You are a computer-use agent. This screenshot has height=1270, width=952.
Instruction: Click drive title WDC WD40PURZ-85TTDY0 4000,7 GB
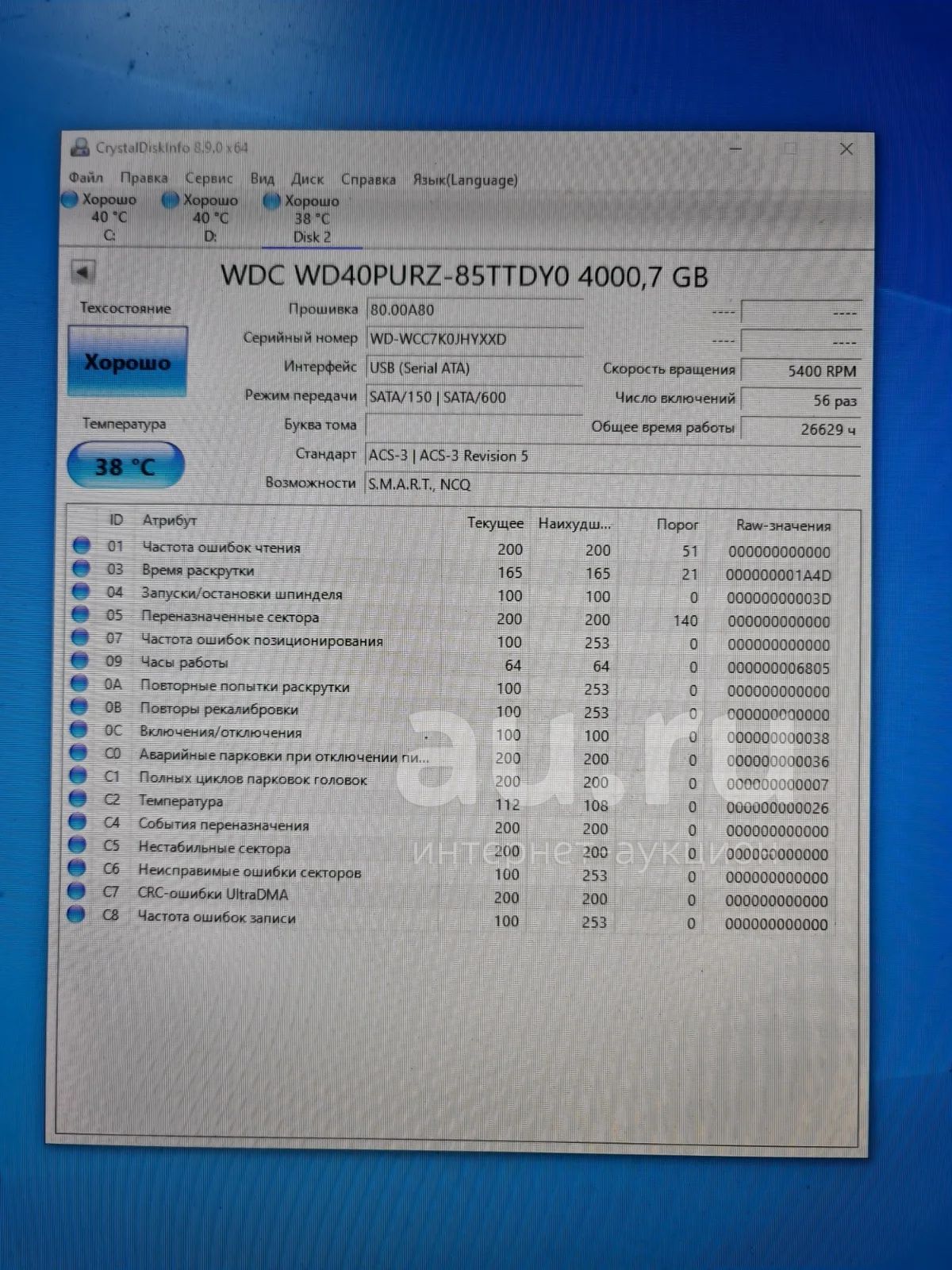click(464, 276)
